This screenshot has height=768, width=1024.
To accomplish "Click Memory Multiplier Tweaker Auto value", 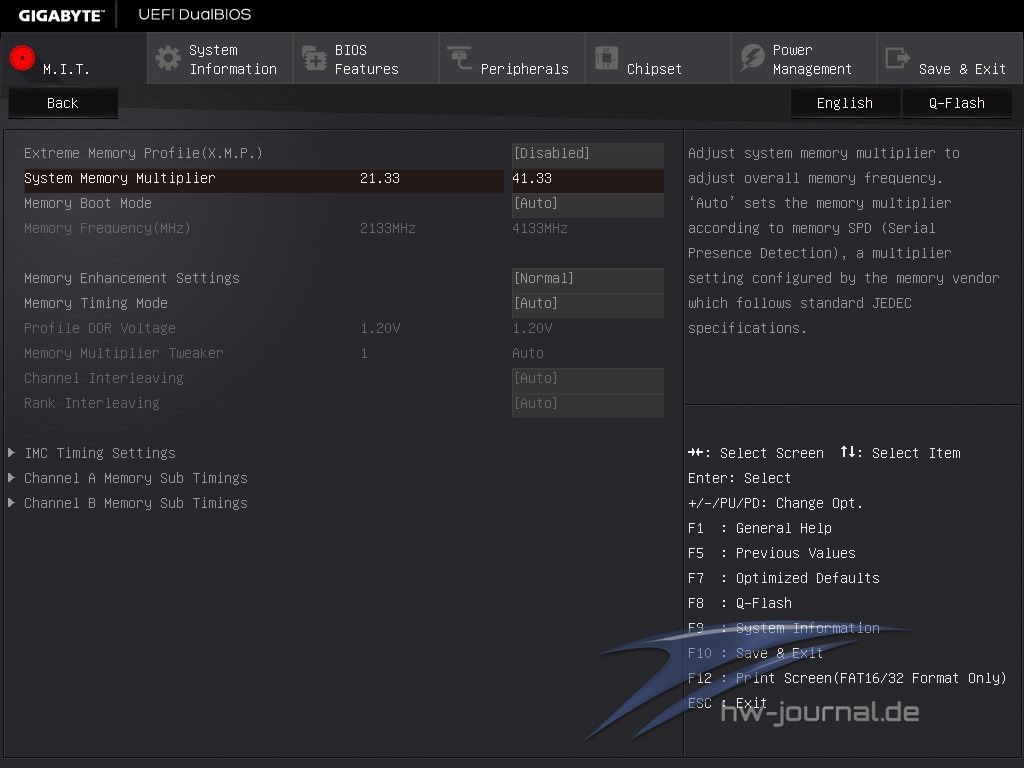I will [528, 354].
